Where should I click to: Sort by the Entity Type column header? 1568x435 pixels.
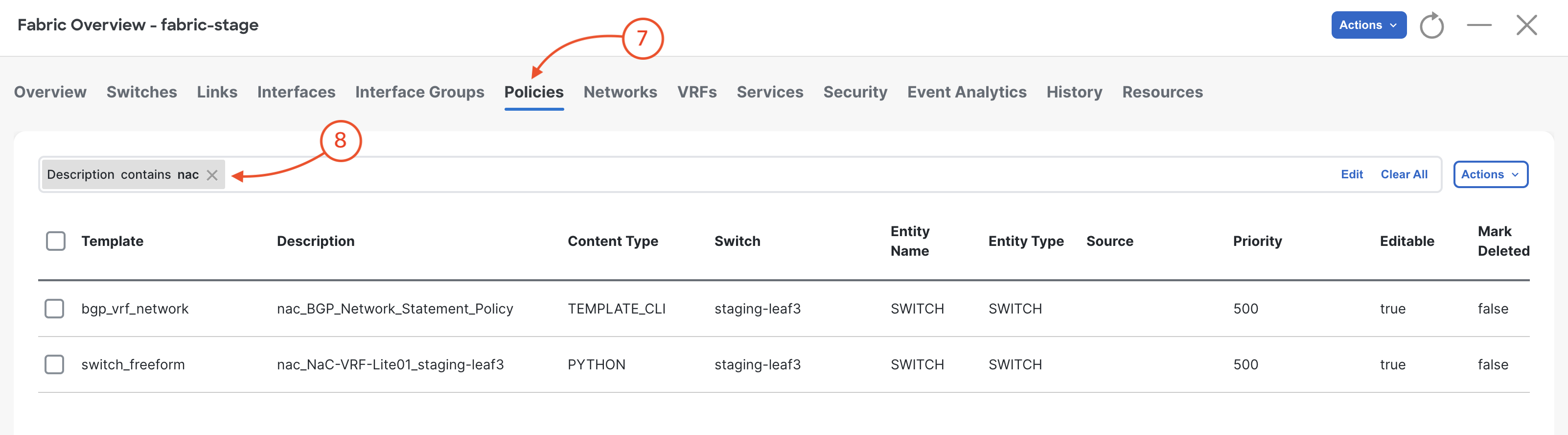pos(1026,242)
